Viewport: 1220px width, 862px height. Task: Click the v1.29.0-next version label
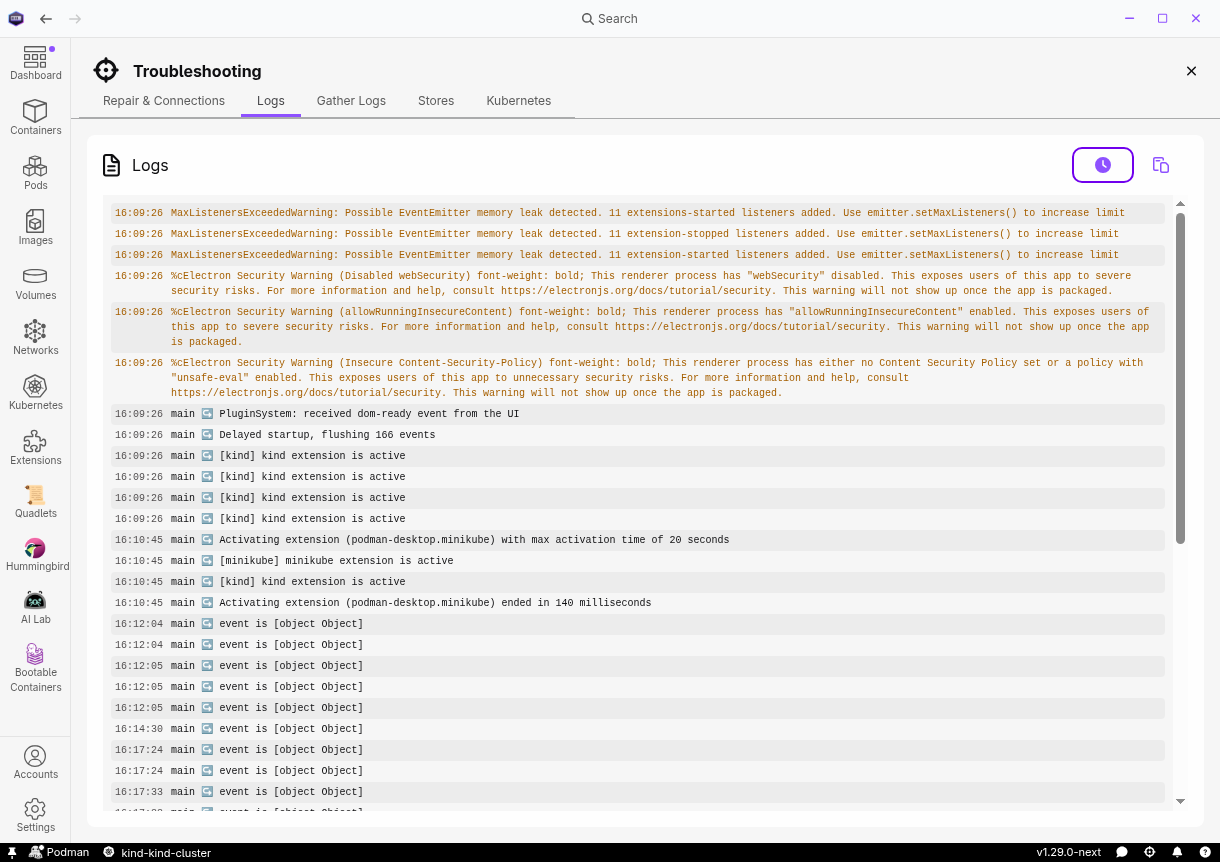click(x=1068, y=852)
